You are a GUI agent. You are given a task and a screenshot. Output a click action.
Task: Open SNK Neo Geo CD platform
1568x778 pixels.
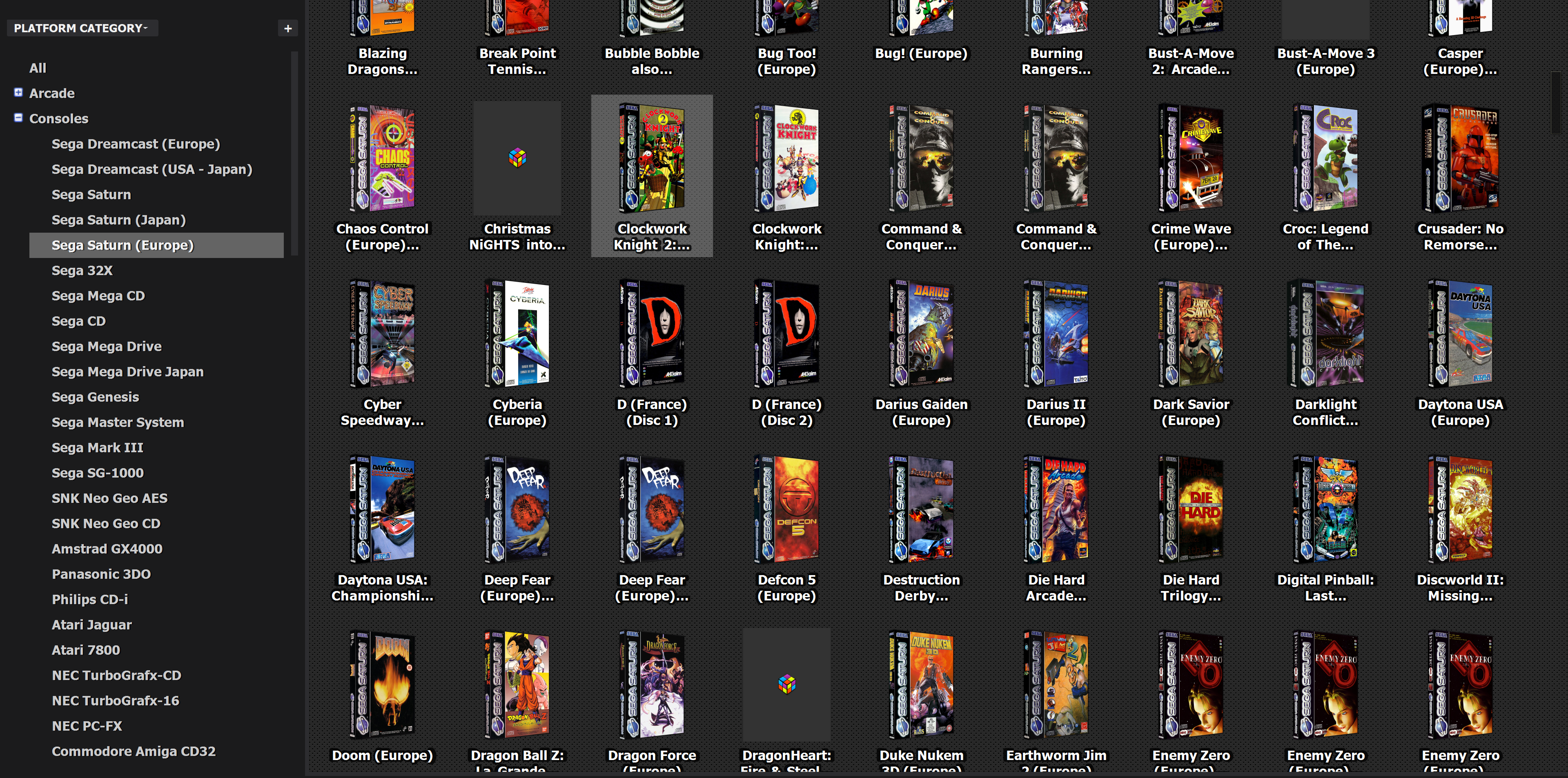tap(106, 524)
